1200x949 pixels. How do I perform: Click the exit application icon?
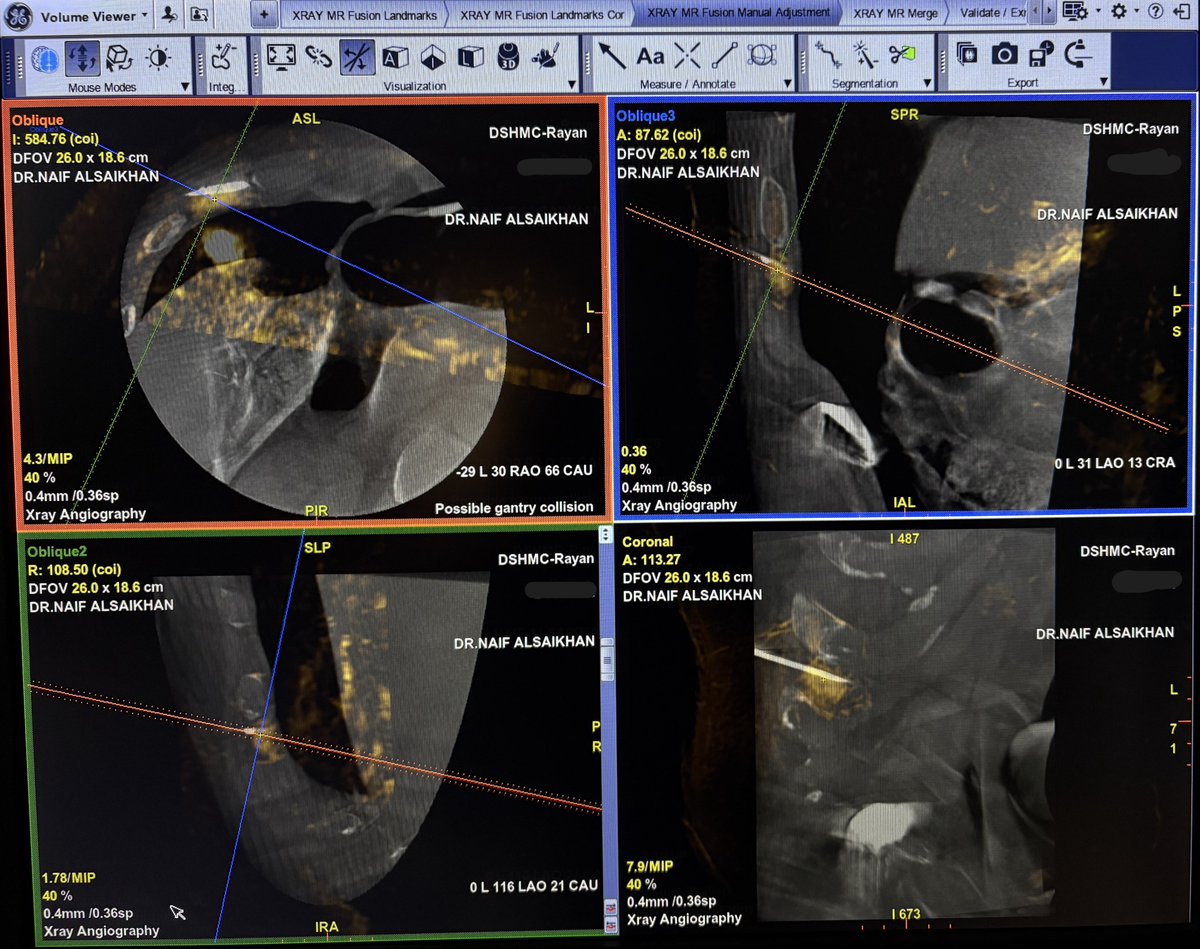point(1183,12)
